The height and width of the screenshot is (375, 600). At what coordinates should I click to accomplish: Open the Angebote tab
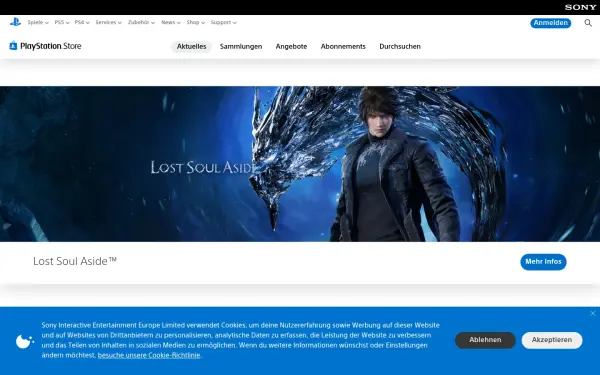(291, 46)
